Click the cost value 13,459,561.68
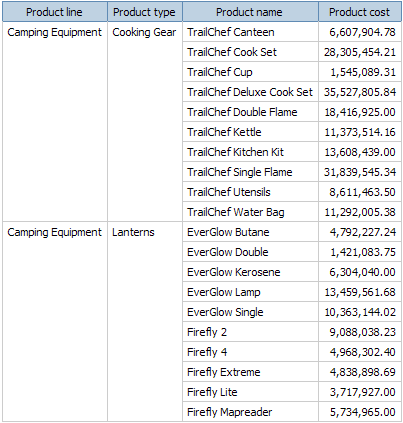This screenshot has width=403, height=423. (x=360, y=292)
